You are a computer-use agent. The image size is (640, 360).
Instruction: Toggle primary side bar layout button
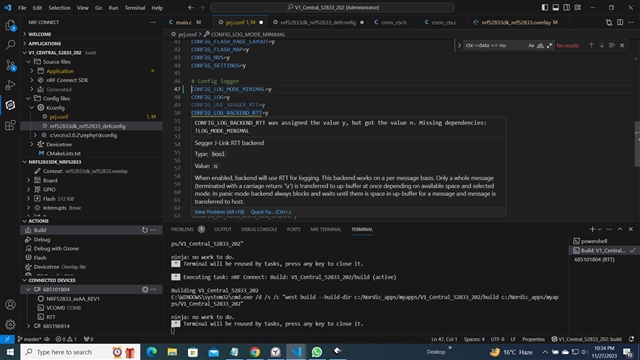point(545,7)
